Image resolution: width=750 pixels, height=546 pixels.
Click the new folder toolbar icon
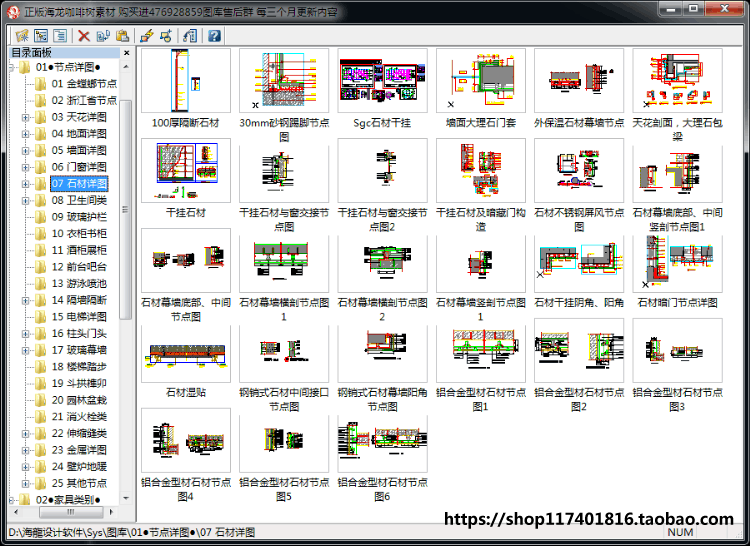22,35
